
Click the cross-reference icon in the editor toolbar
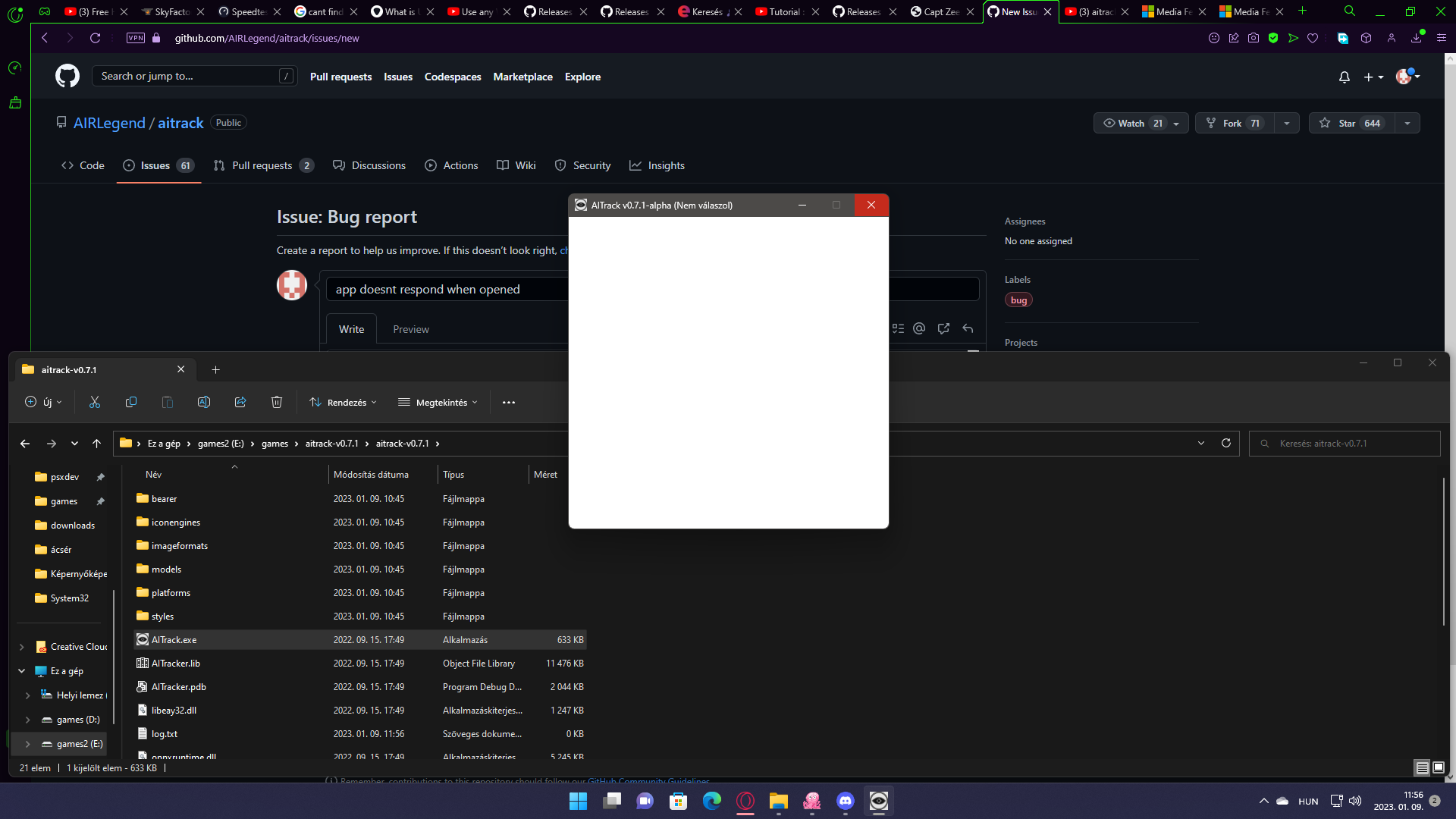pos(943,328)
